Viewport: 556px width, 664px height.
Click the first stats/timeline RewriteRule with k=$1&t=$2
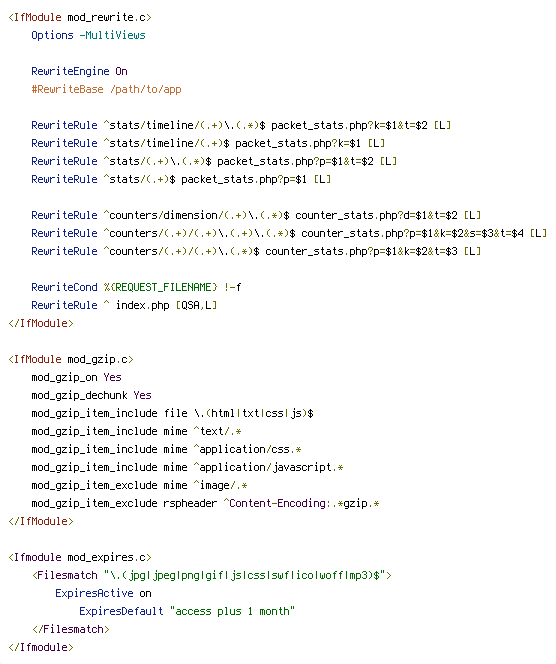(x=241, y=125)
